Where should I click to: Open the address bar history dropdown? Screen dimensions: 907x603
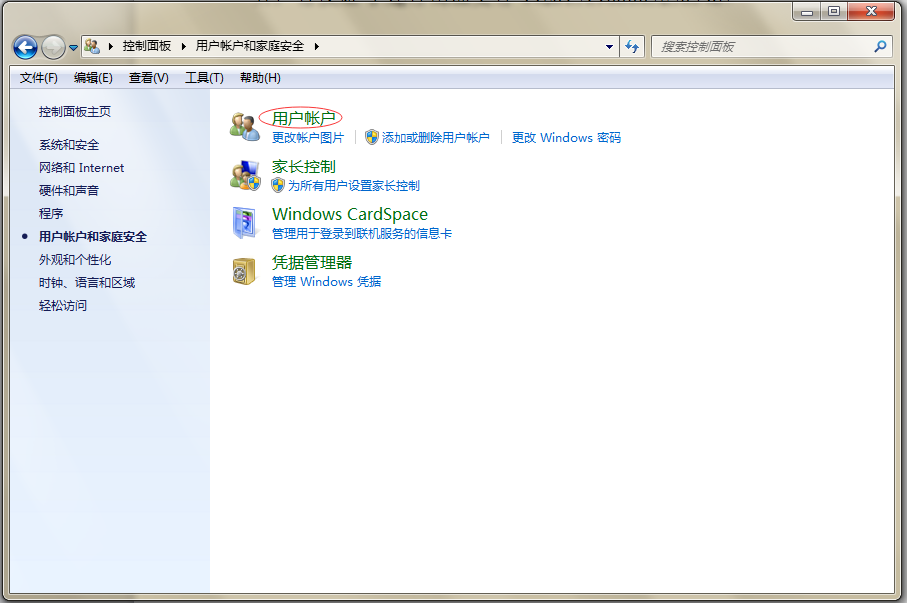click(609, 47)
